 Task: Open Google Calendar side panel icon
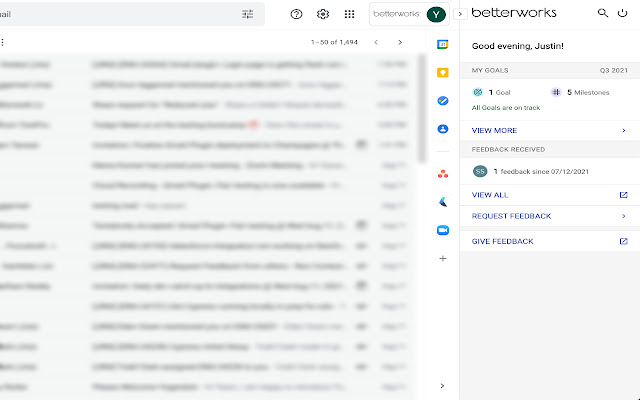click(443, 44)
